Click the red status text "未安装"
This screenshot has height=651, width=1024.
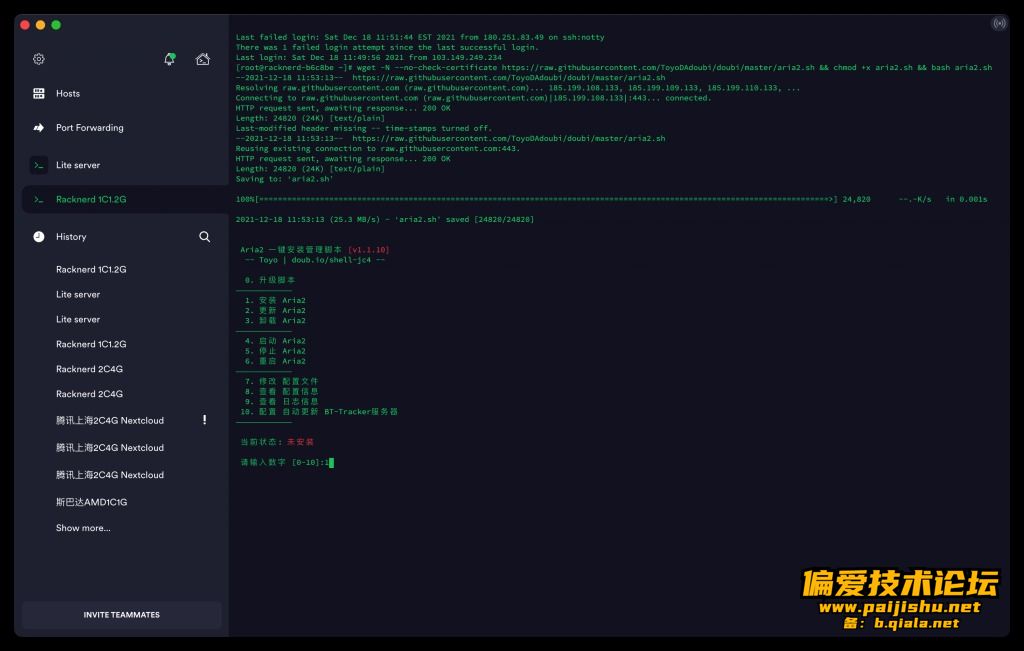click(300, 442)
